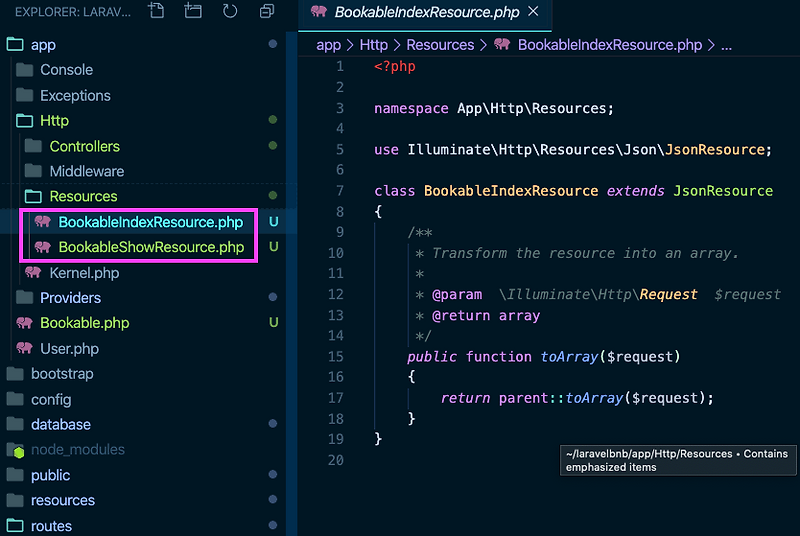Expand the node_modules folder
This screenshot has height=536, width=800.
tap(143, 450)
